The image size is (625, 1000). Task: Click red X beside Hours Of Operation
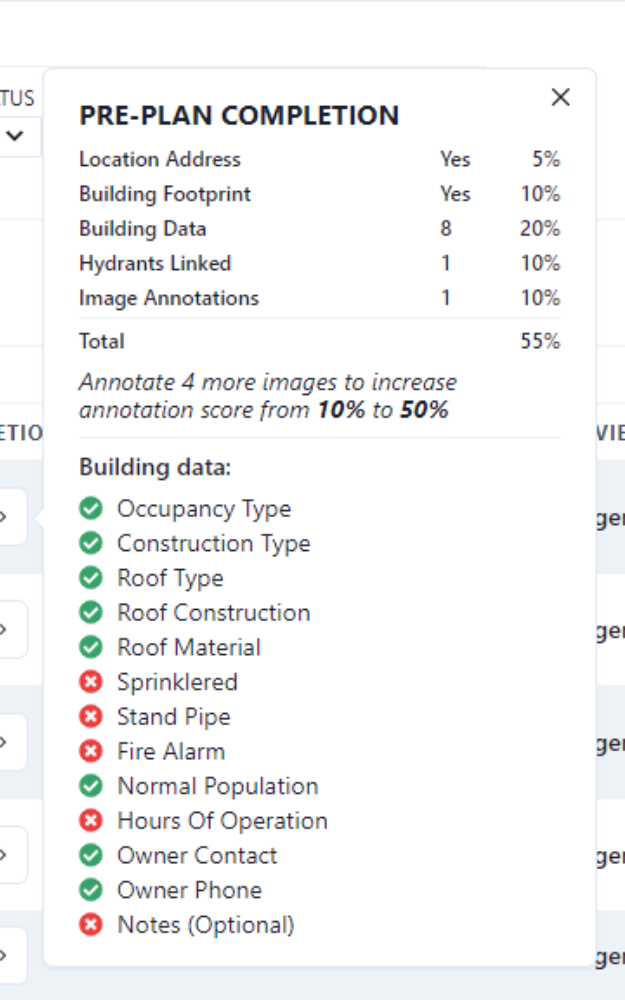91,820
